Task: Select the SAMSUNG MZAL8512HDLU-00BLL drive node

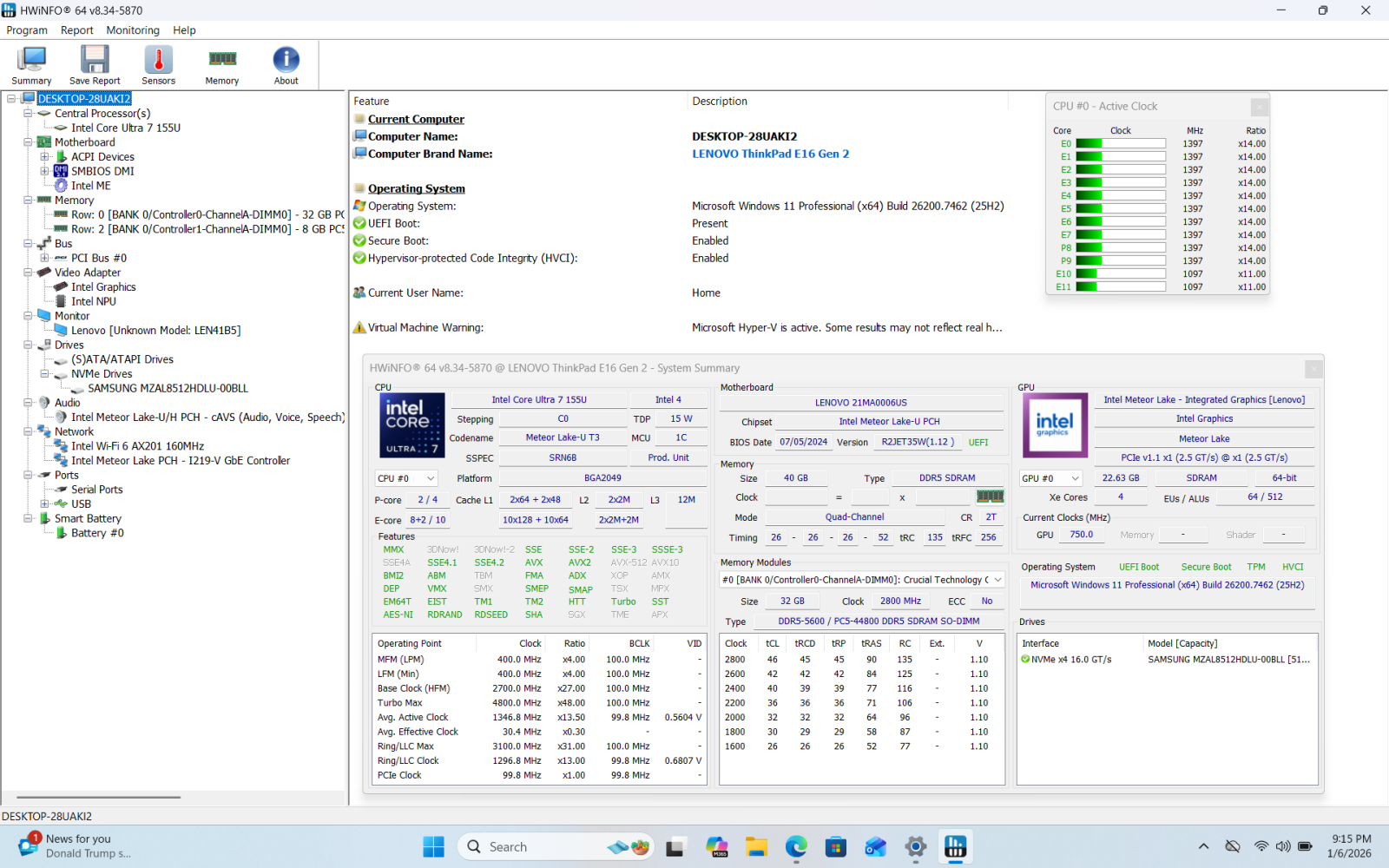Action: pos(168,388)
